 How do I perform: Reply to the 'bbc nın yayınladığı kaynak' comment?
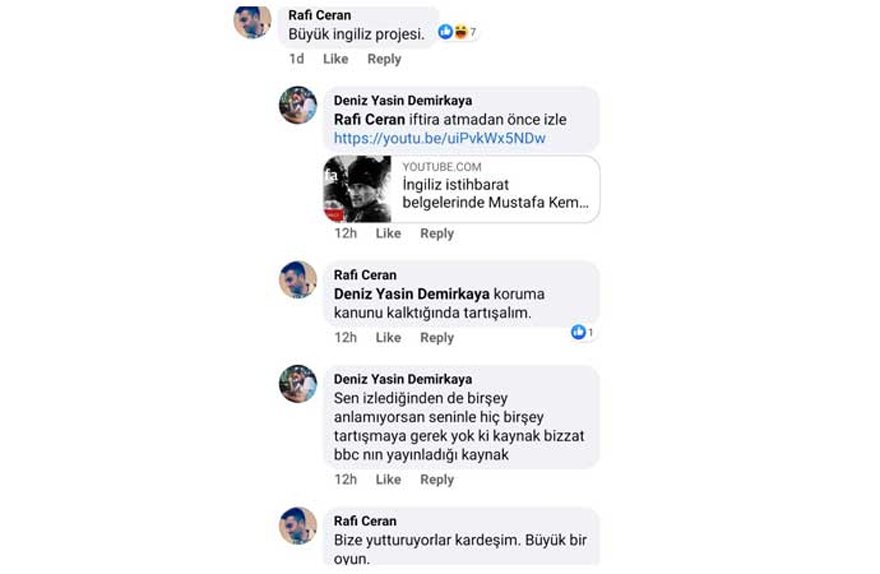(x=437, y=480)
